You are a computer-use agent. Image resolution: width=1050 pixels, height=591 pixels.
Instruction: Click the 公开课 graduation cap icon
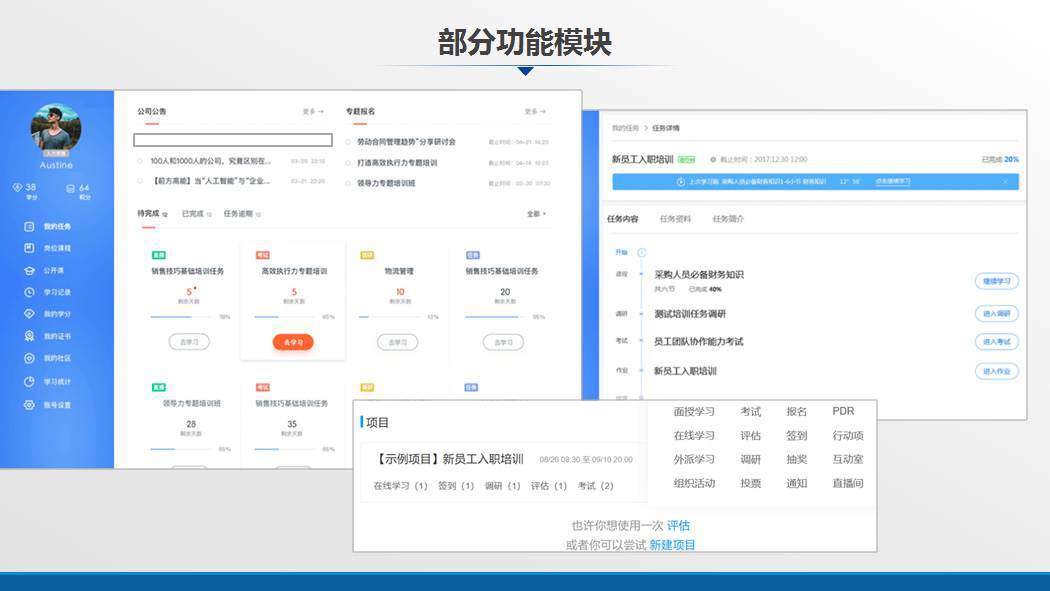(x=29, y=270)
